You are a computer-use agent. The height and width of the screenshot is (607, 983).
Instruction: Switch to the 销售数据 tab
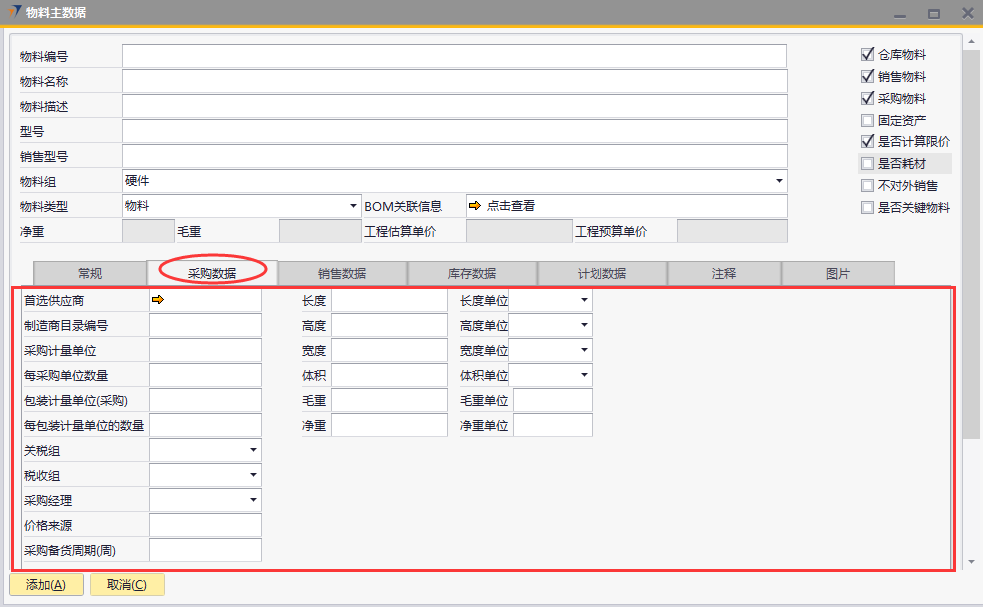coord(342,273)
